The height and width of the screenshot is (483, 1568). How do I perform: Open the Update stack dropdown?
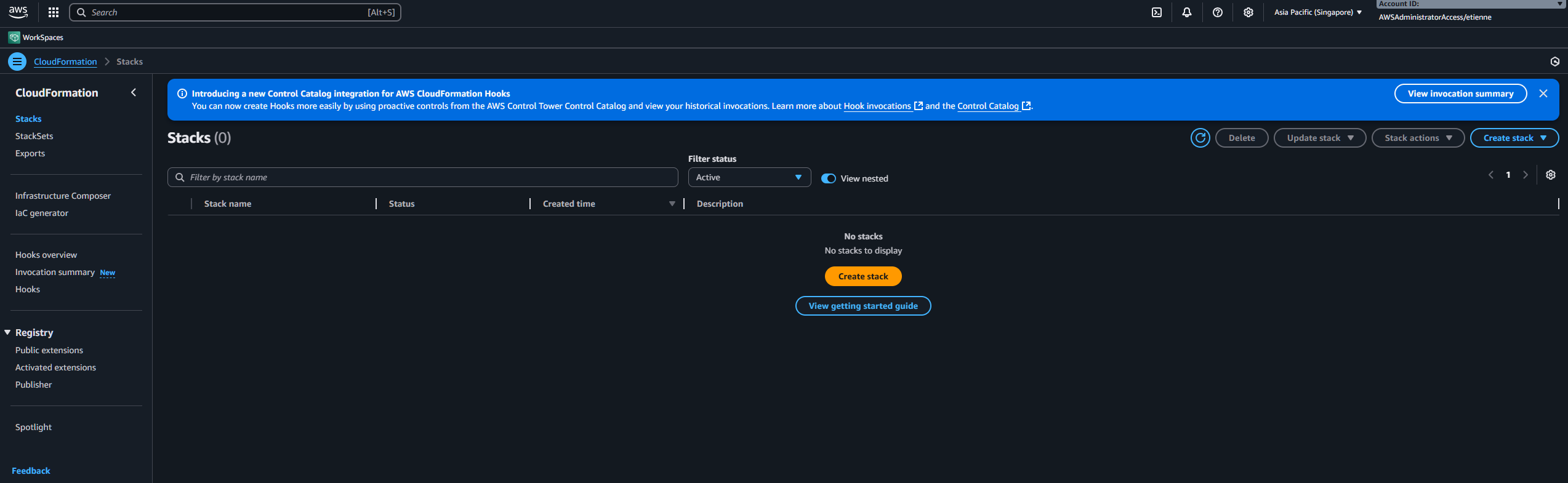(x=1319, y=138)
